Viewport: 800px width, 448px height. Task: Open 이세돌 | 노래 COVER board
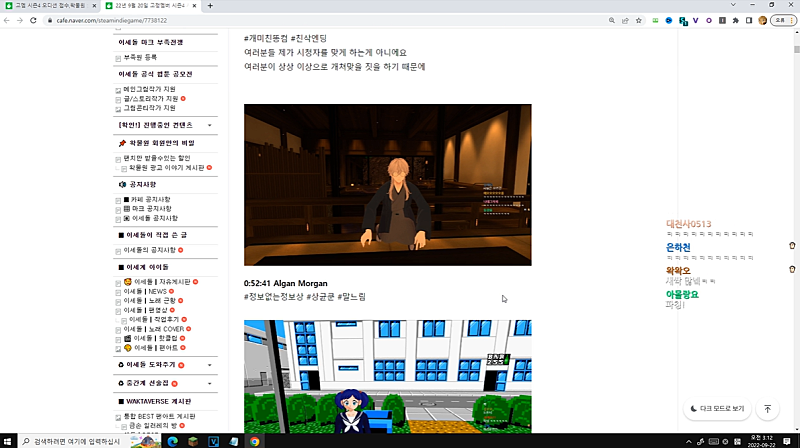pyautogui.click(x=154, y=329)
